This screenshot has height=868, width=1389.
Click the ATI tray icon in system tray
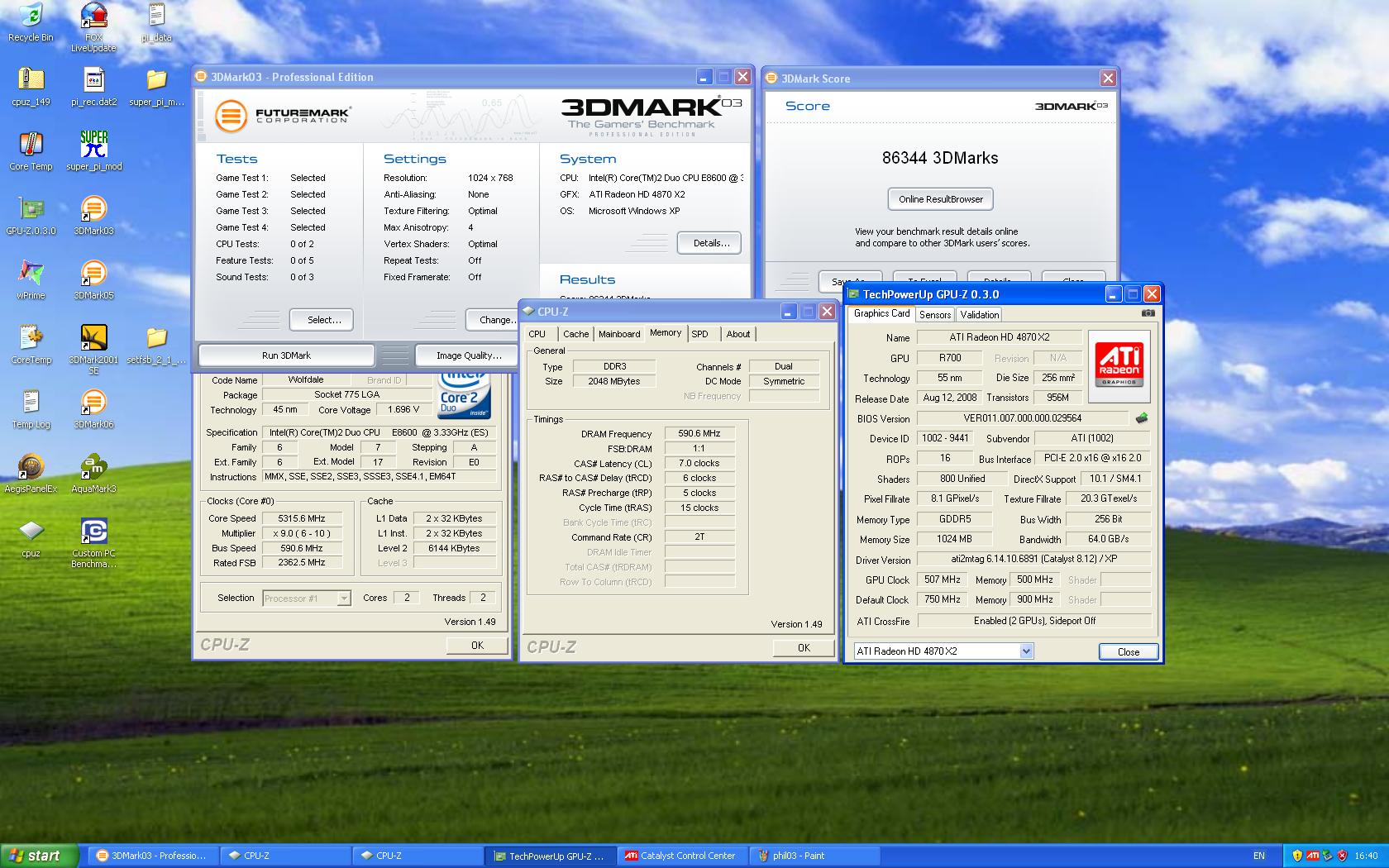1312,856
